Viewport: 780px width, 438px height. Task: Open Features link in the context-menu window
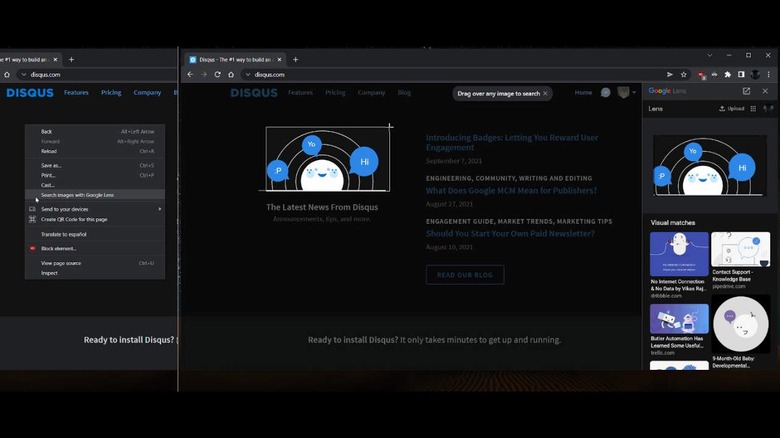(x=76, y=93)
